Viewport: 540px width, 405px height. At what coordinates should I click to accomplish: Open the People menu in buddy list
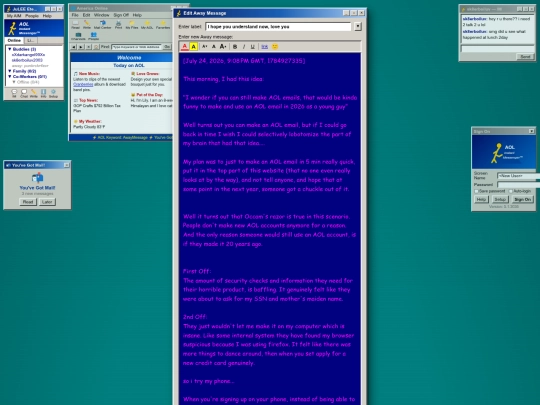tap(32, 16)
